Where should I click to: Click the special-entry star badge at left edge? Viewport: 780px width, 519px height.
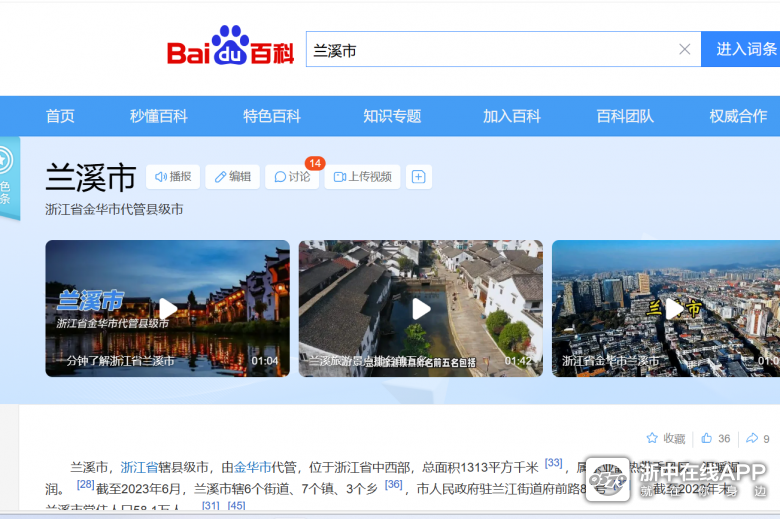pyautogui.click(x=8, y=177)
